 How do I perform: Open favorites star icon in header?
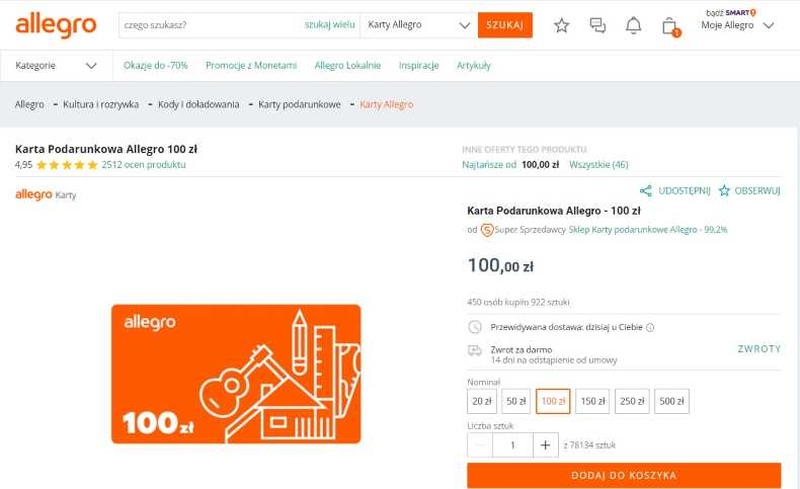pos(561,25)
